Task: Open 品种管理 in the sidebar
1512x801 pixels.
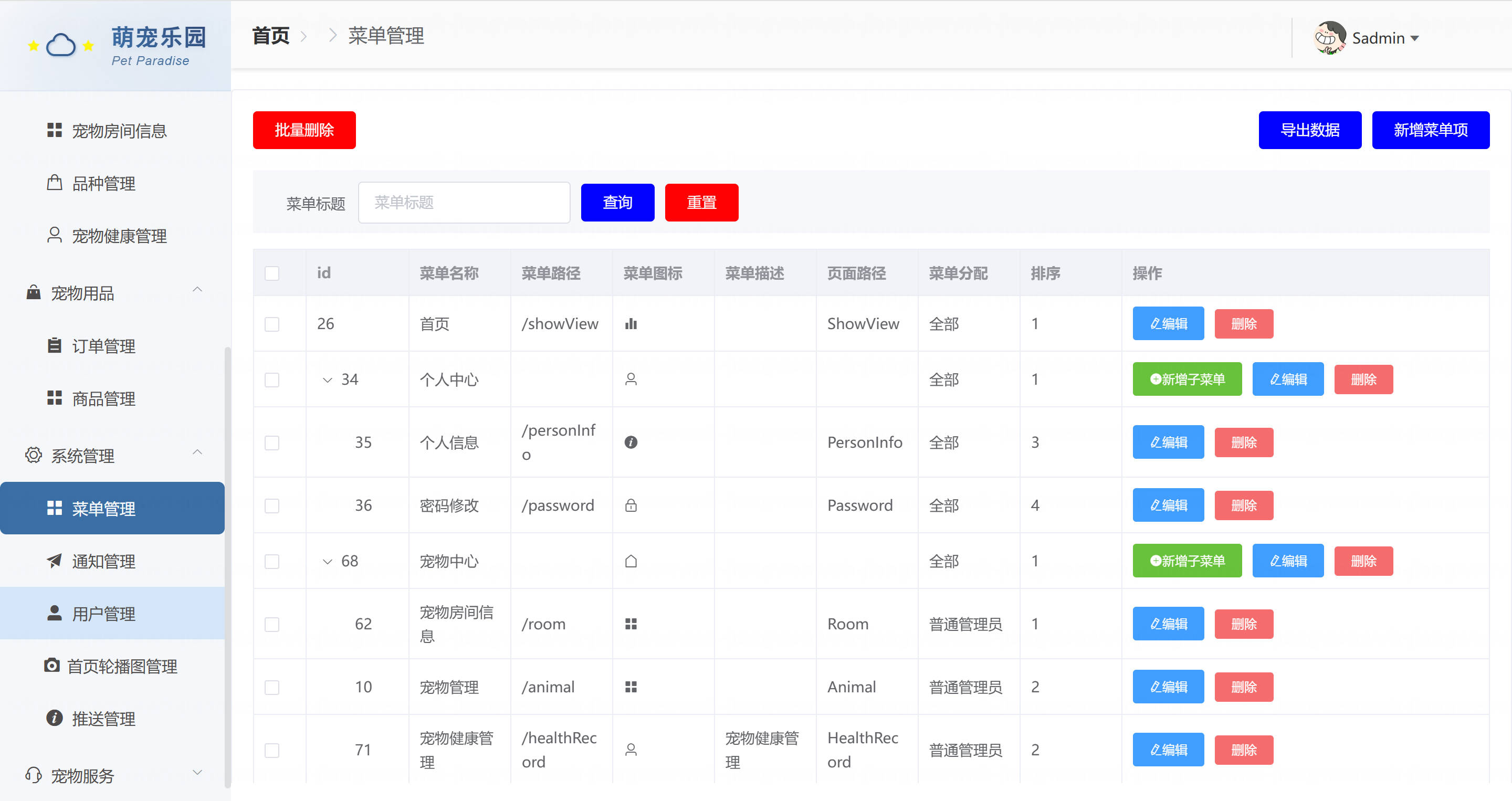Action: 112,183
